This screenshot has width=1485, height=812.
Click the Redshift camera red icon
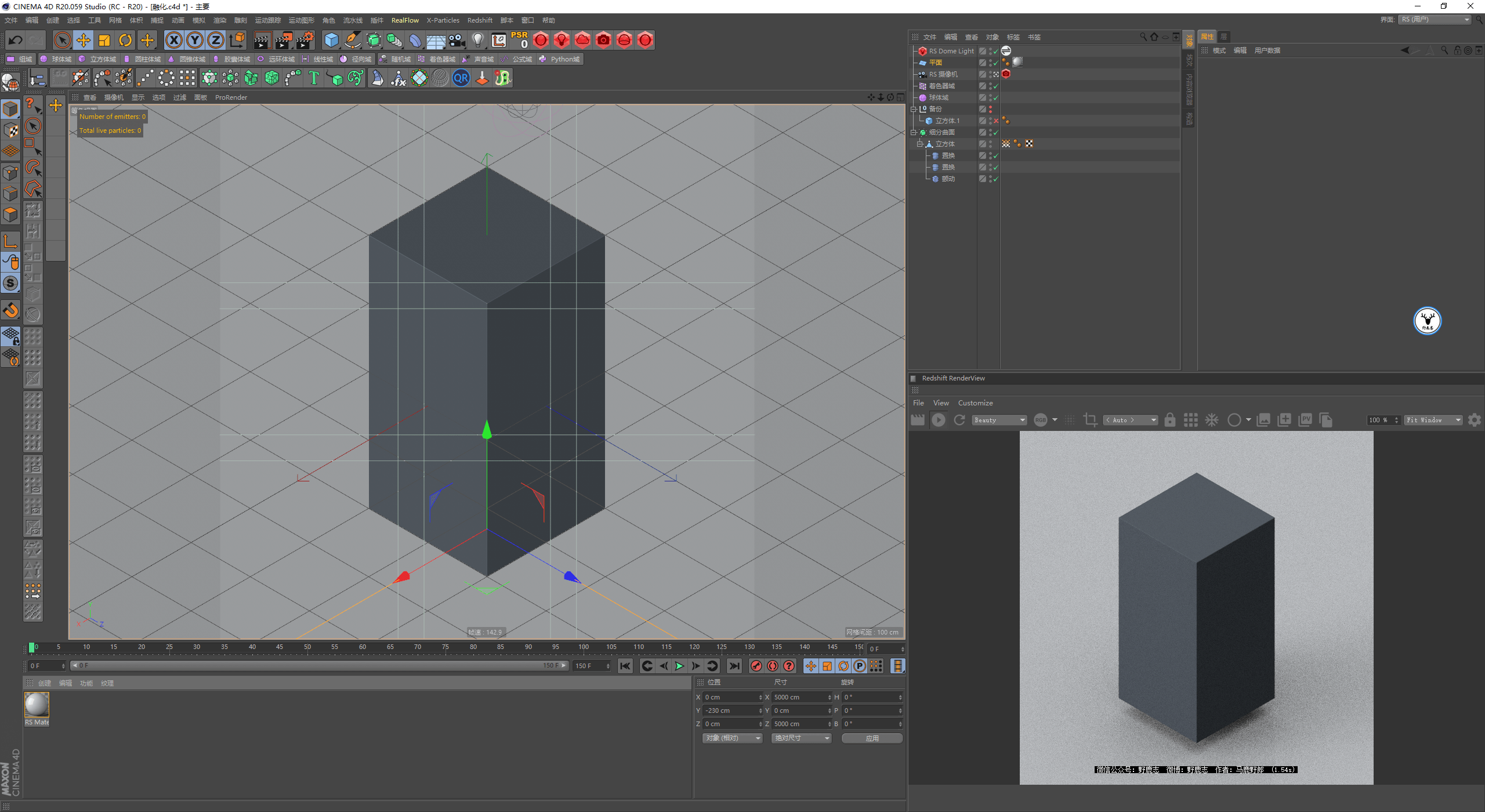603,40
